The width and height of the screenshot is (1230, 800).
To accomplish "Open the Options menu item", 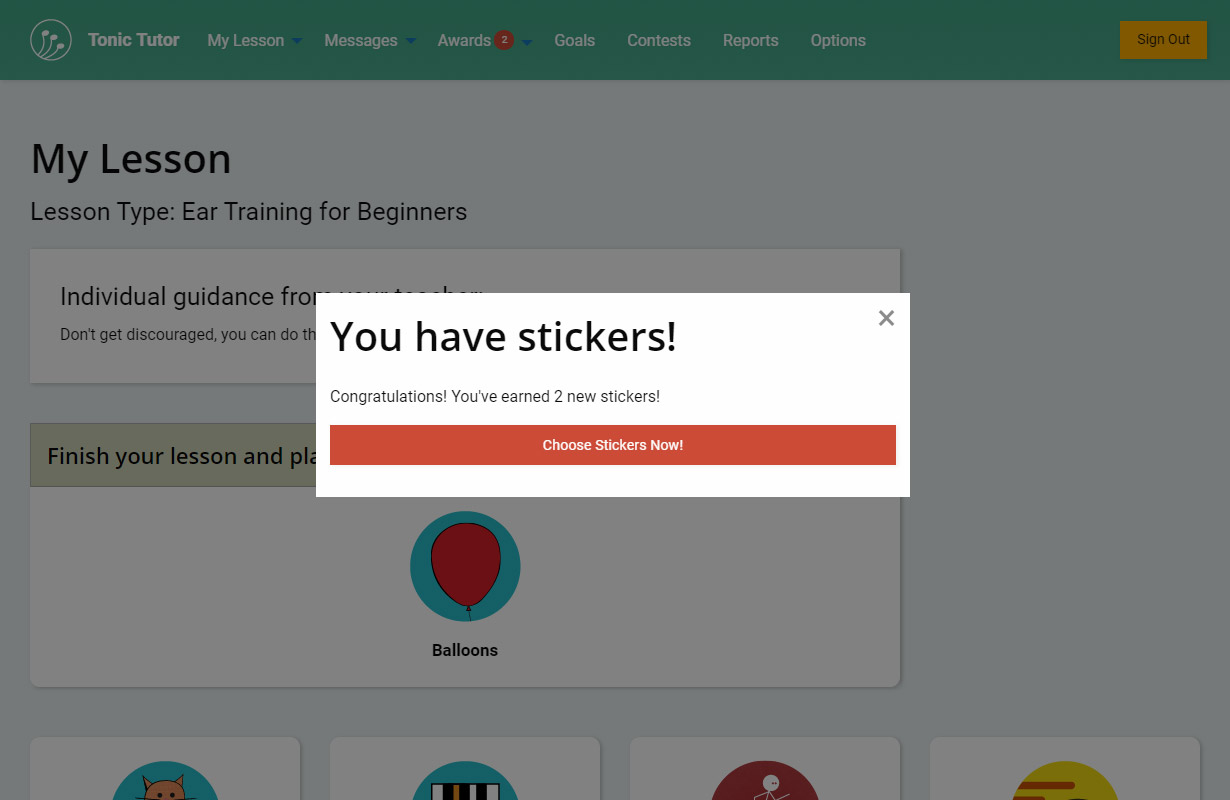I will coord(838,40).
